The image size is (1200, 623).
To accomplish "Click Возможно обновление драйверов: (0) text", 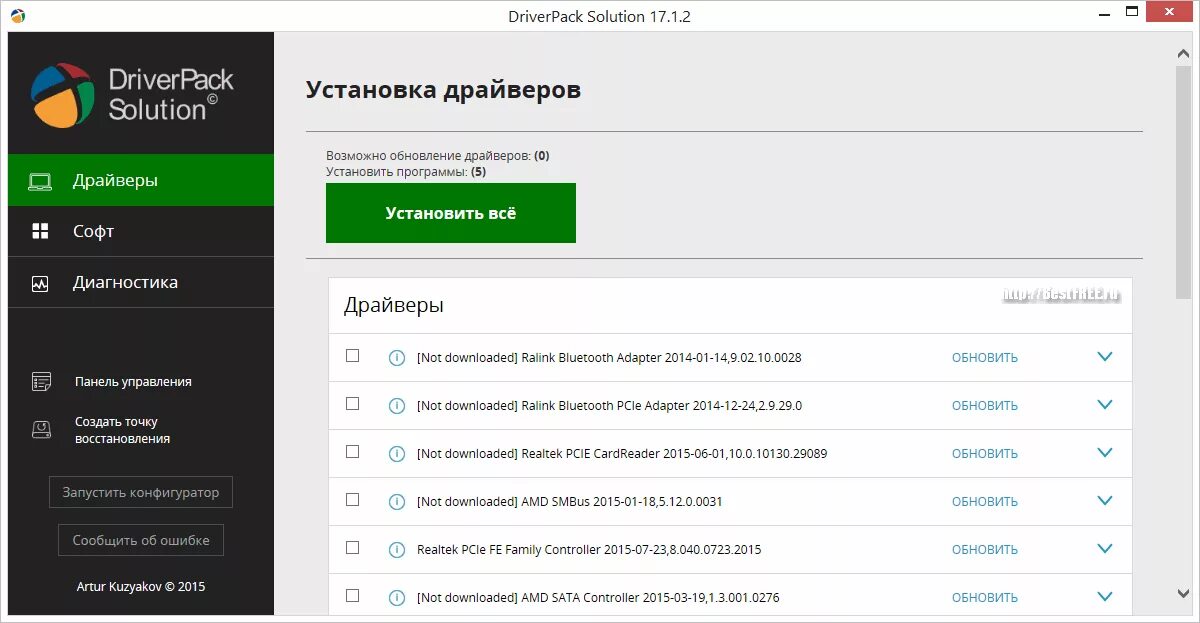I will coord(438,156).
